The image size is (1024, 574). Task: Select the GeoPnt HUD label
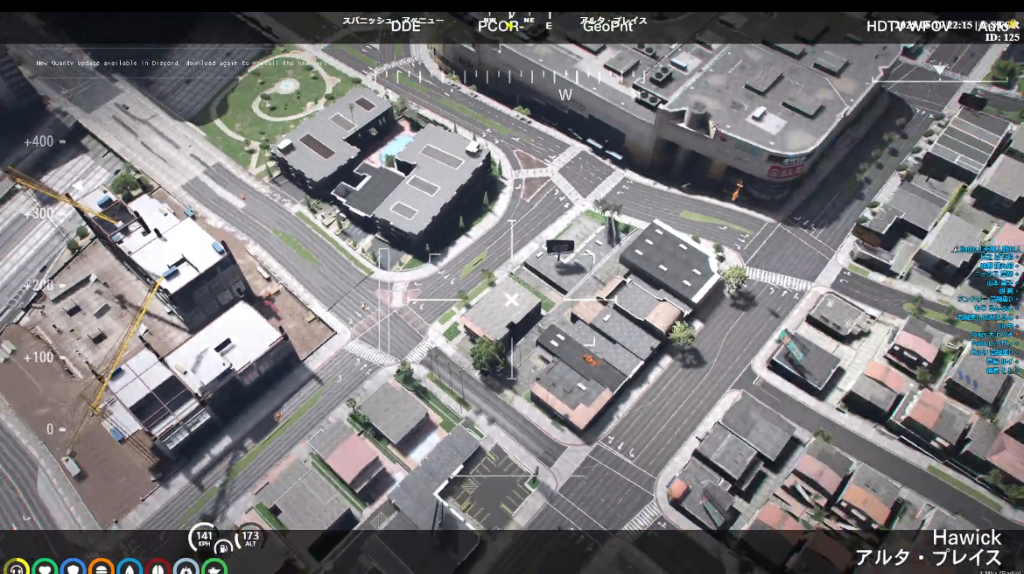click(608, 27)
